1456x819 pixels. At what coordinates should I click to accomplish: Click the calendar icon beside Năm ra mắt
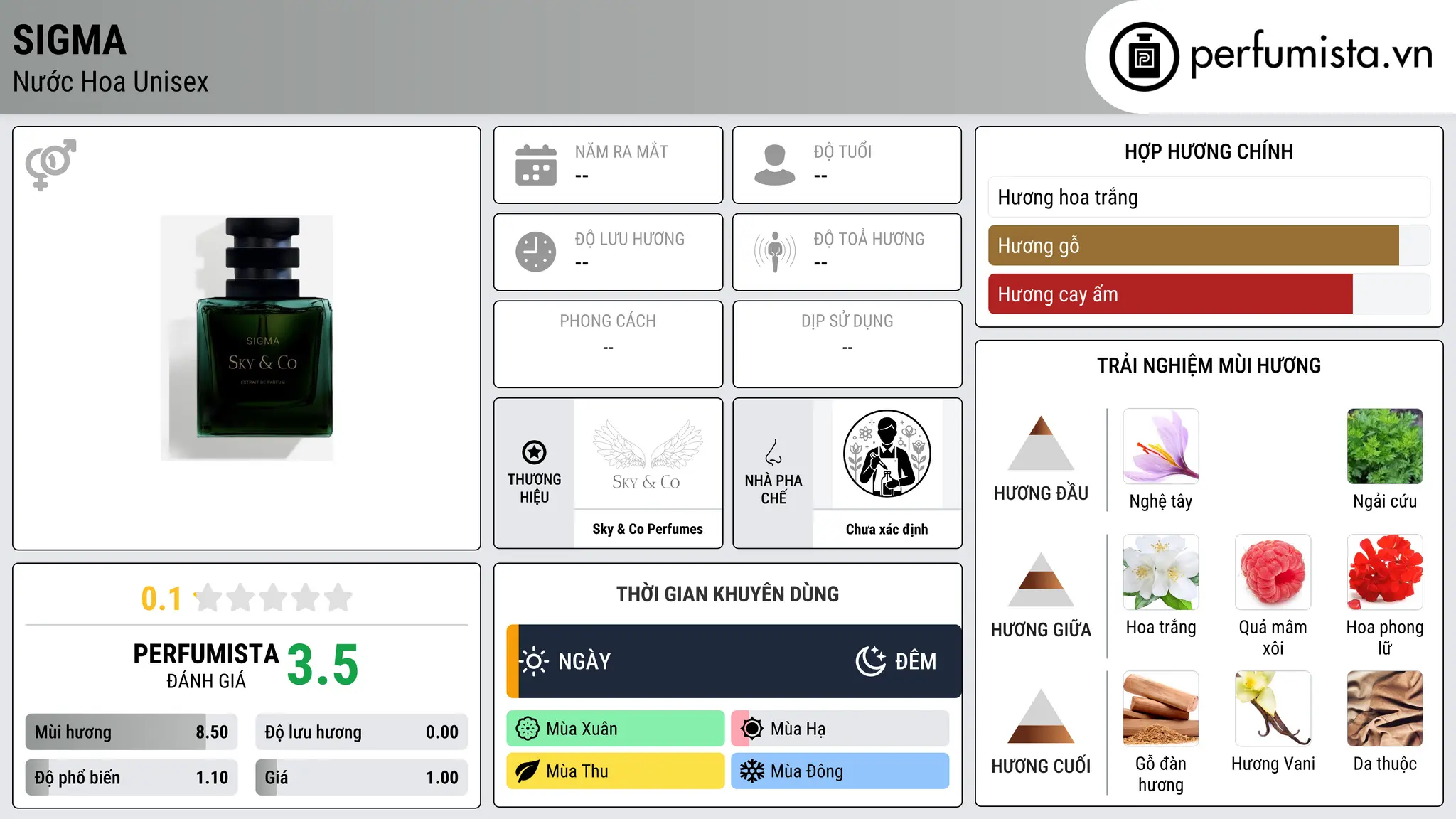tap(536, 165)
